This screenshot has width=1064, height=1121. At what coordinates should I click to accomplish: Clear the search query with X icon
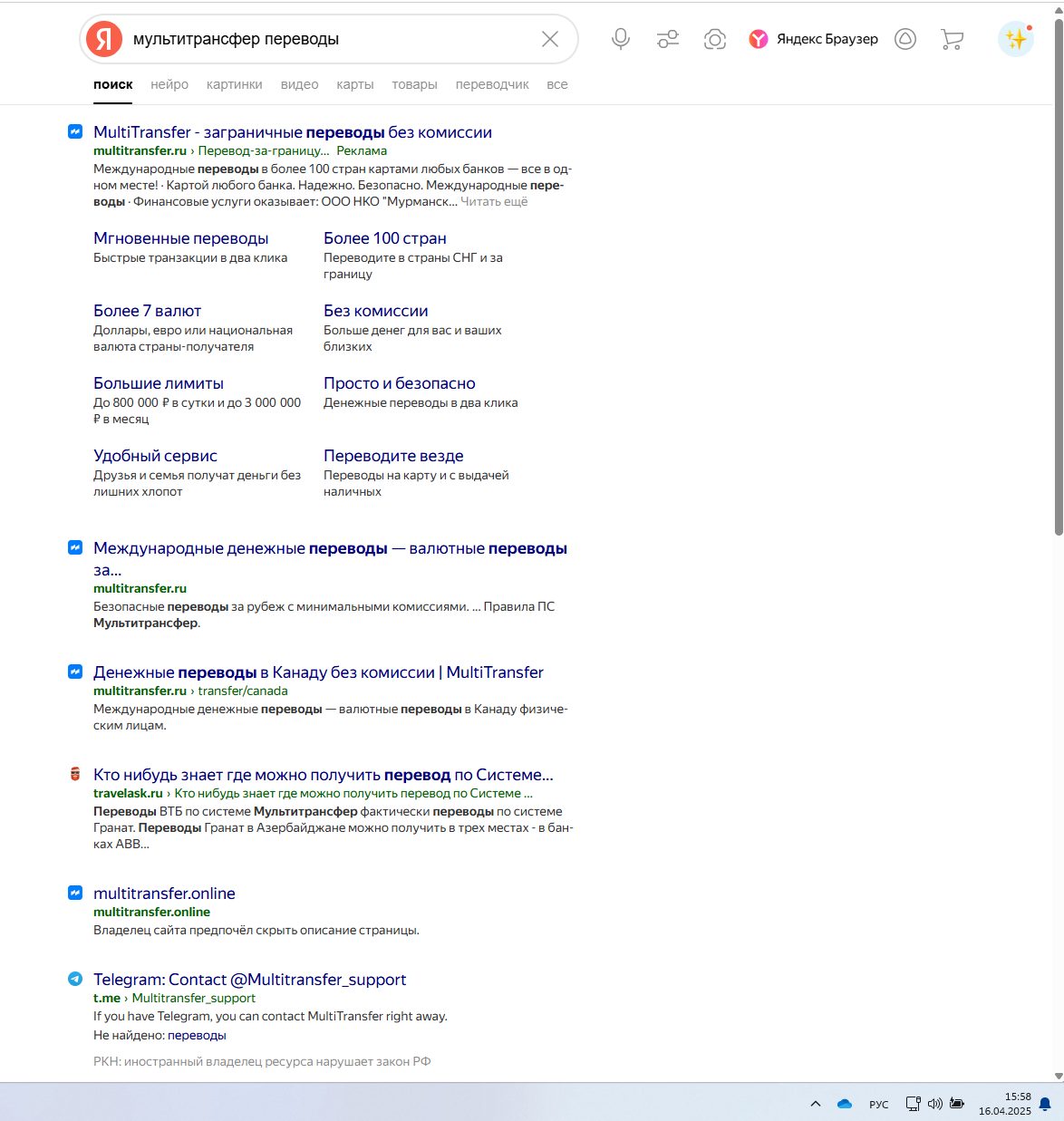point(550,39)
